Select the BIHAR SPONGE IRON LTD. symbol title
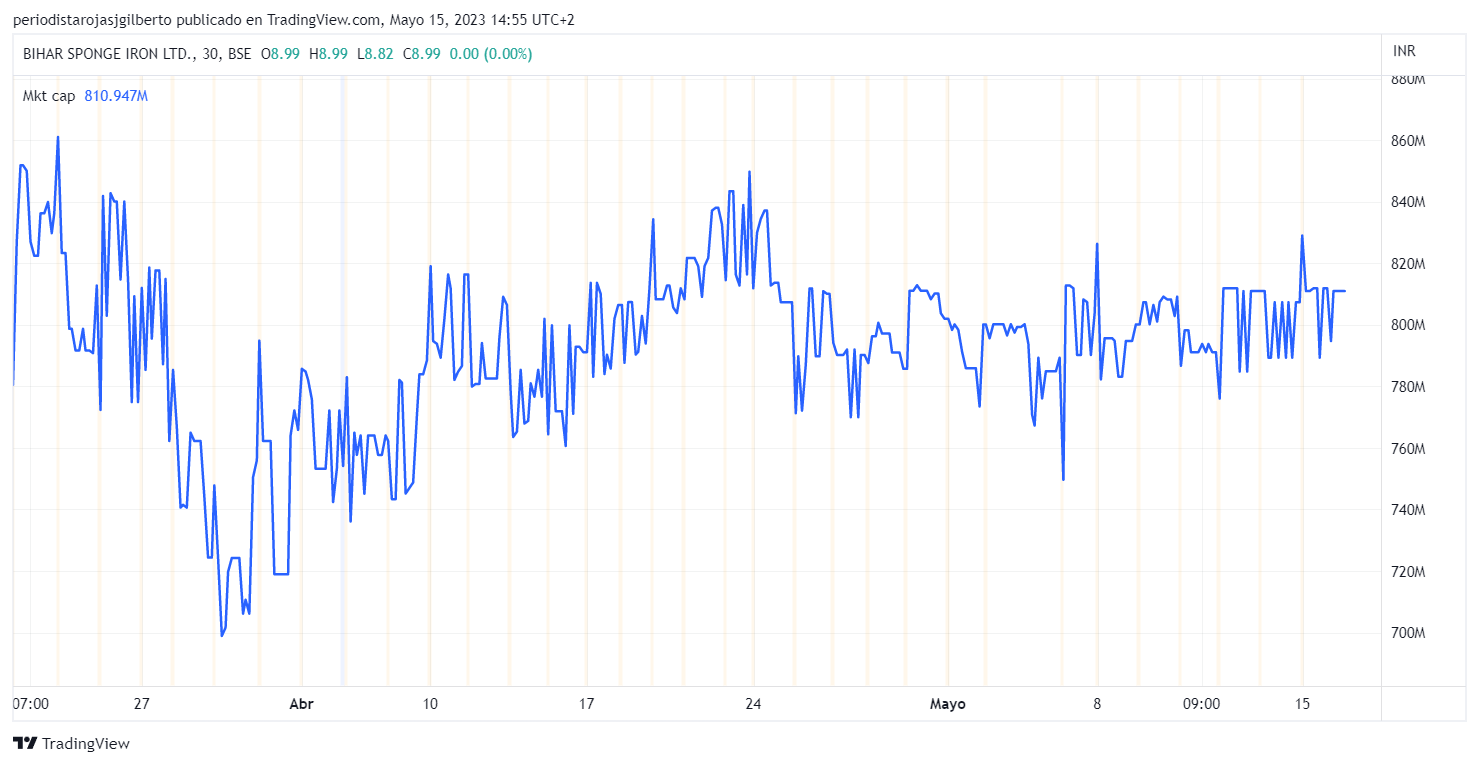The image size is (1479, 765). (108, 54)
